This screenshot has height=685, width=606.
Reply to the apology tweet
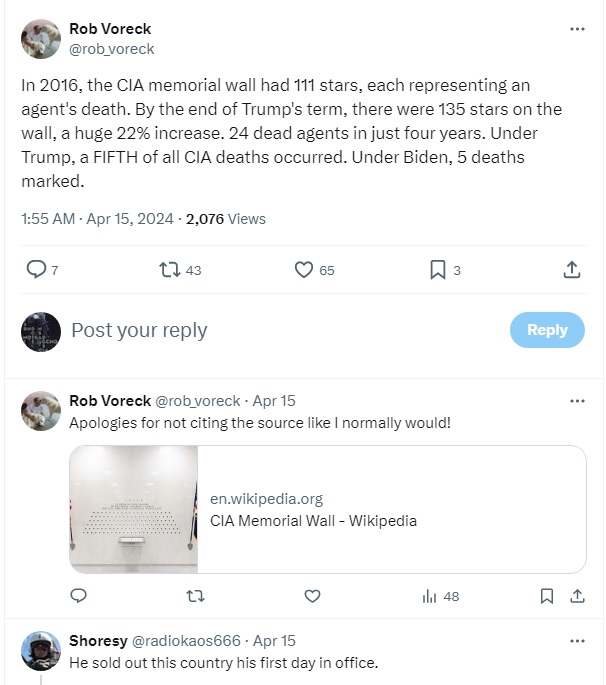coord(78,596)
